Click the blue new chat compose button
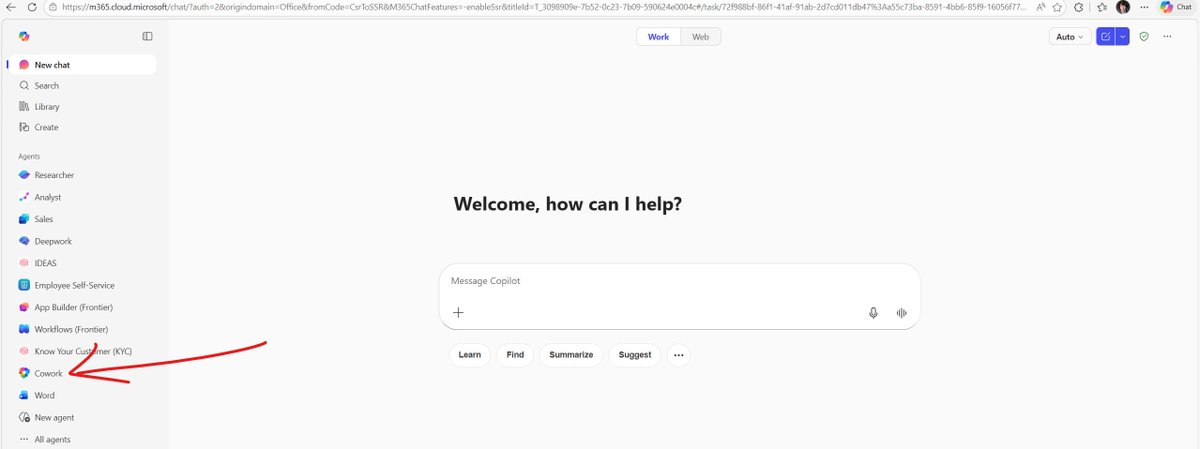The height and width of the screenshot is (449, 1200). point(1106,36)
